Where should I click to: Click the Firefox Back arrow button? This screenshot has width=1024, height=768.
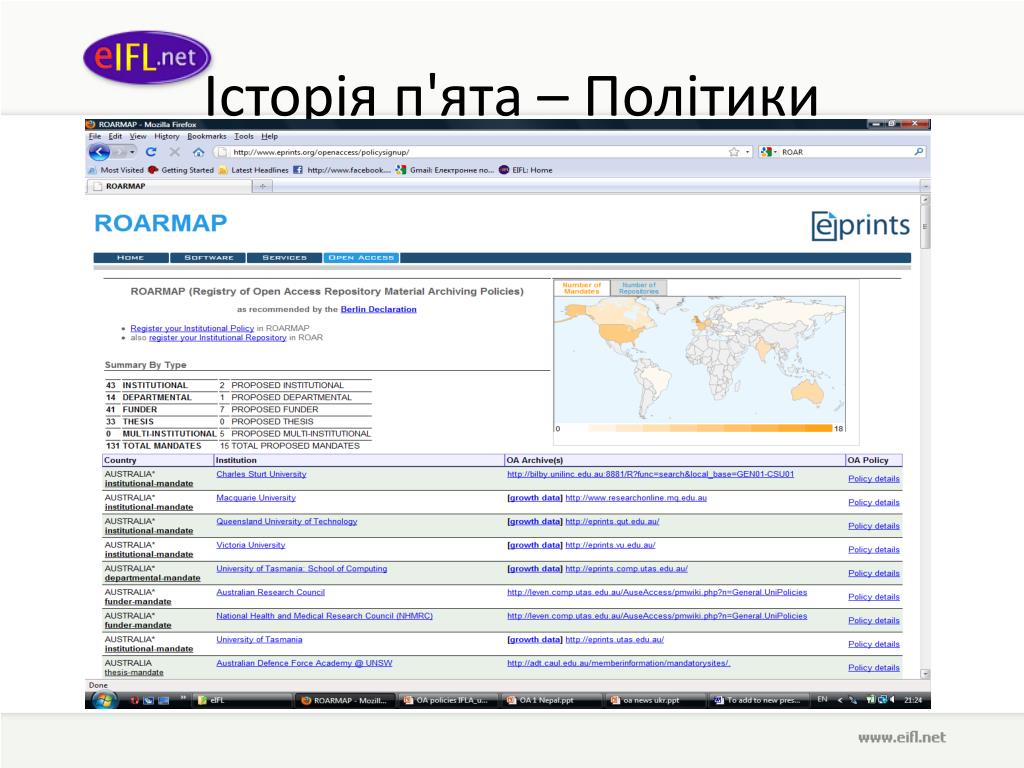tap(99, 152)
